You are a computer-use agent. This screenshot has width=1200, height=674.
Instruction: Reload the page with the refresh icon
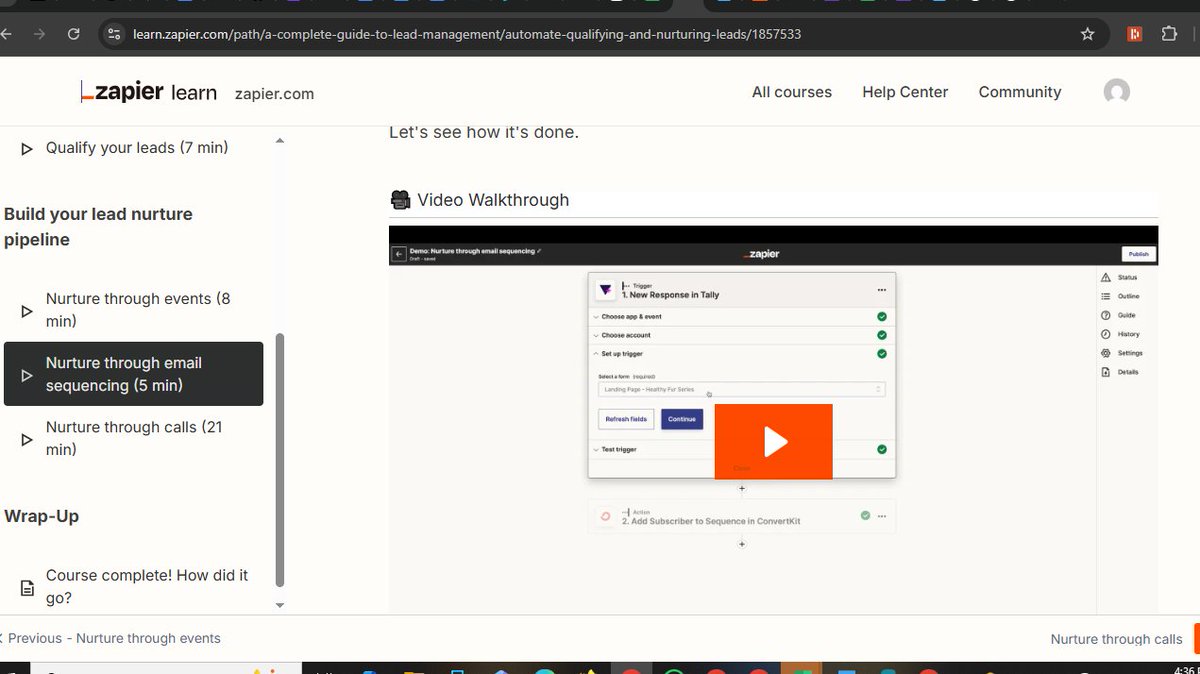(73, 34)
